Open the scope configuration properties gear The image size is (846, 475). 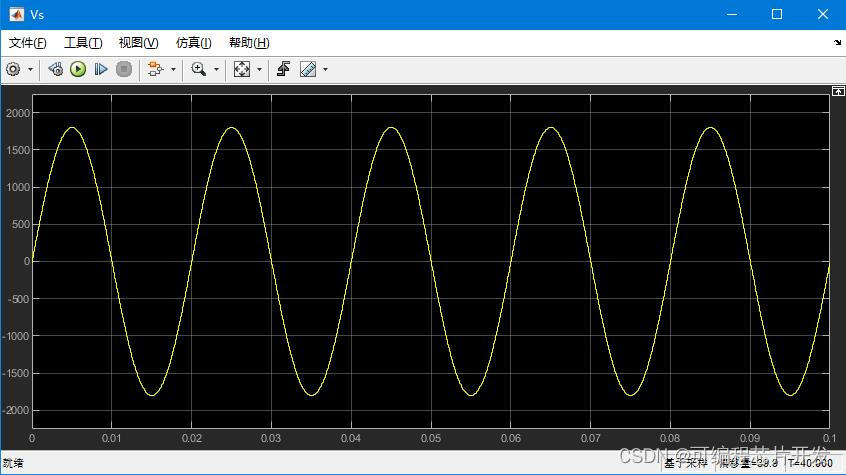13,69
